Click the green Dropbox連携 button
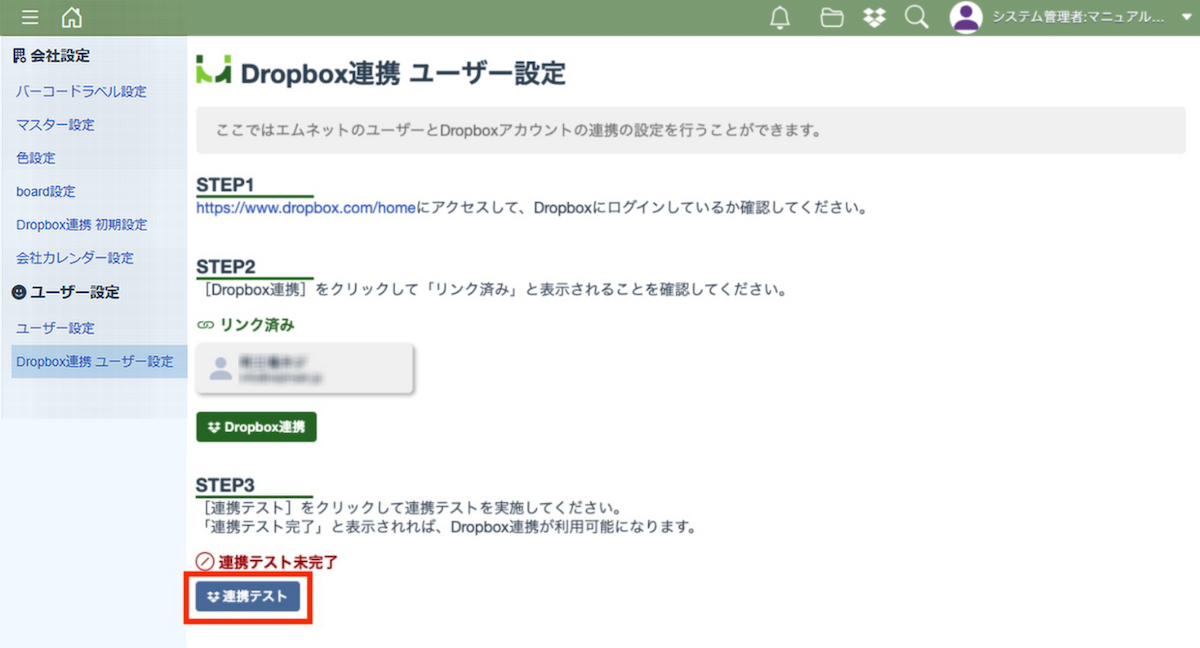 (x=256, y=427)
